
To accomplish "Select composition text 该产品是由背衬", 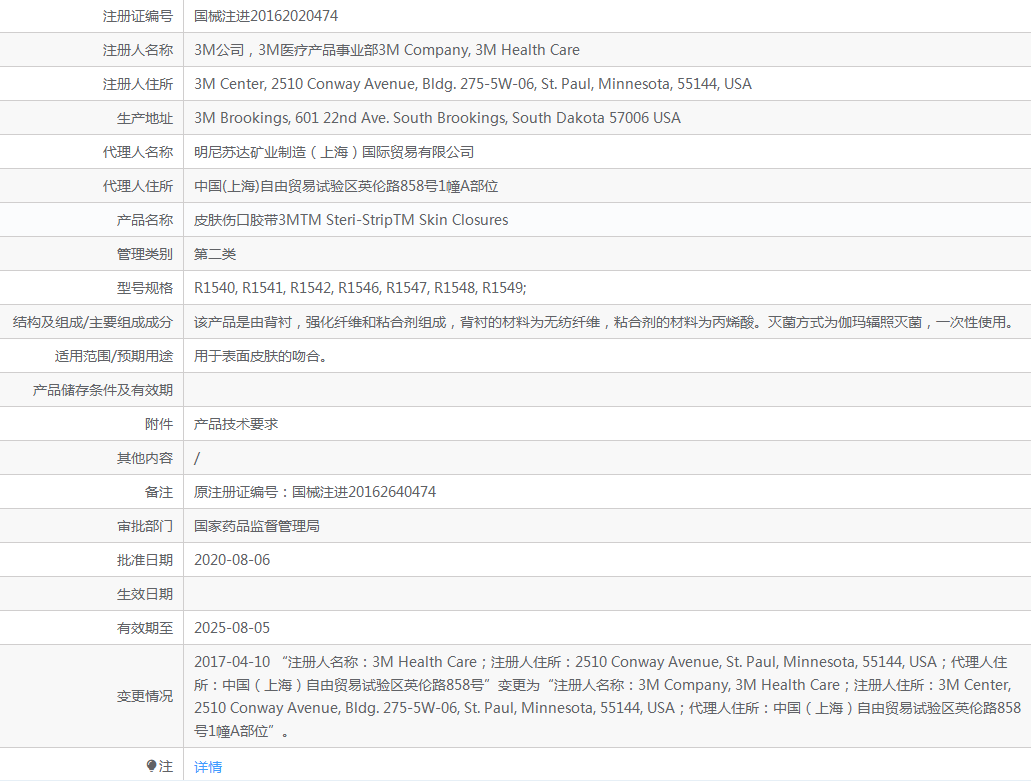I will point(606,322).
